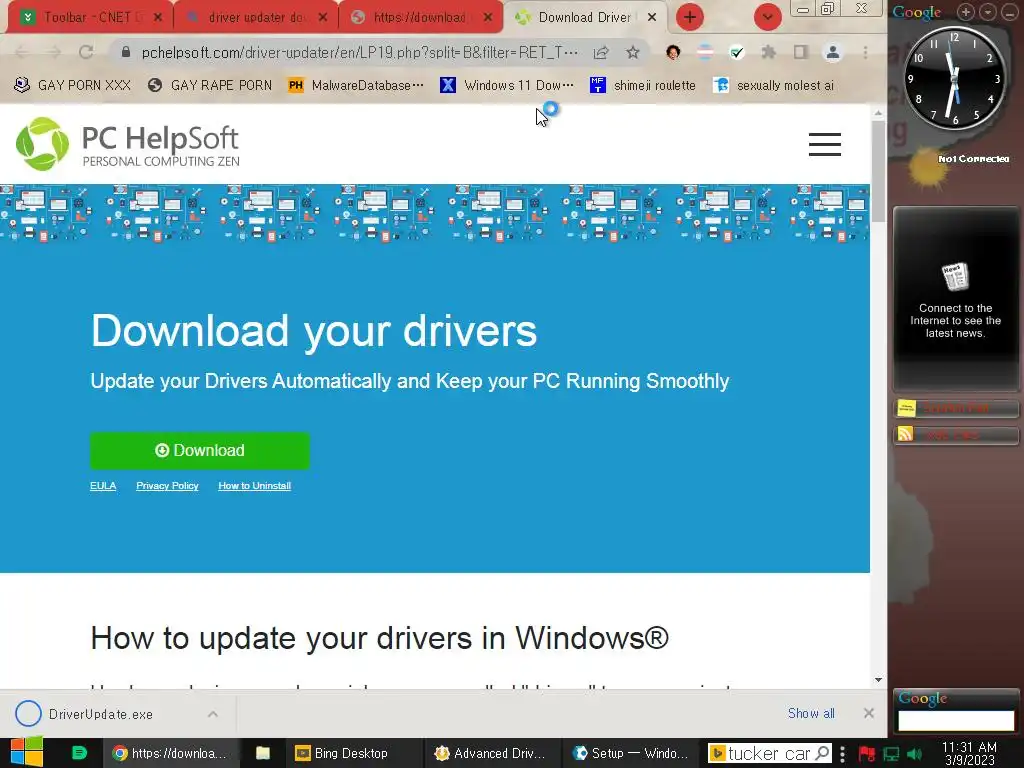Click the browser back arrow
Image resolution: width=1024 pixels, height=768 pixels.
(x=22, y=52)
